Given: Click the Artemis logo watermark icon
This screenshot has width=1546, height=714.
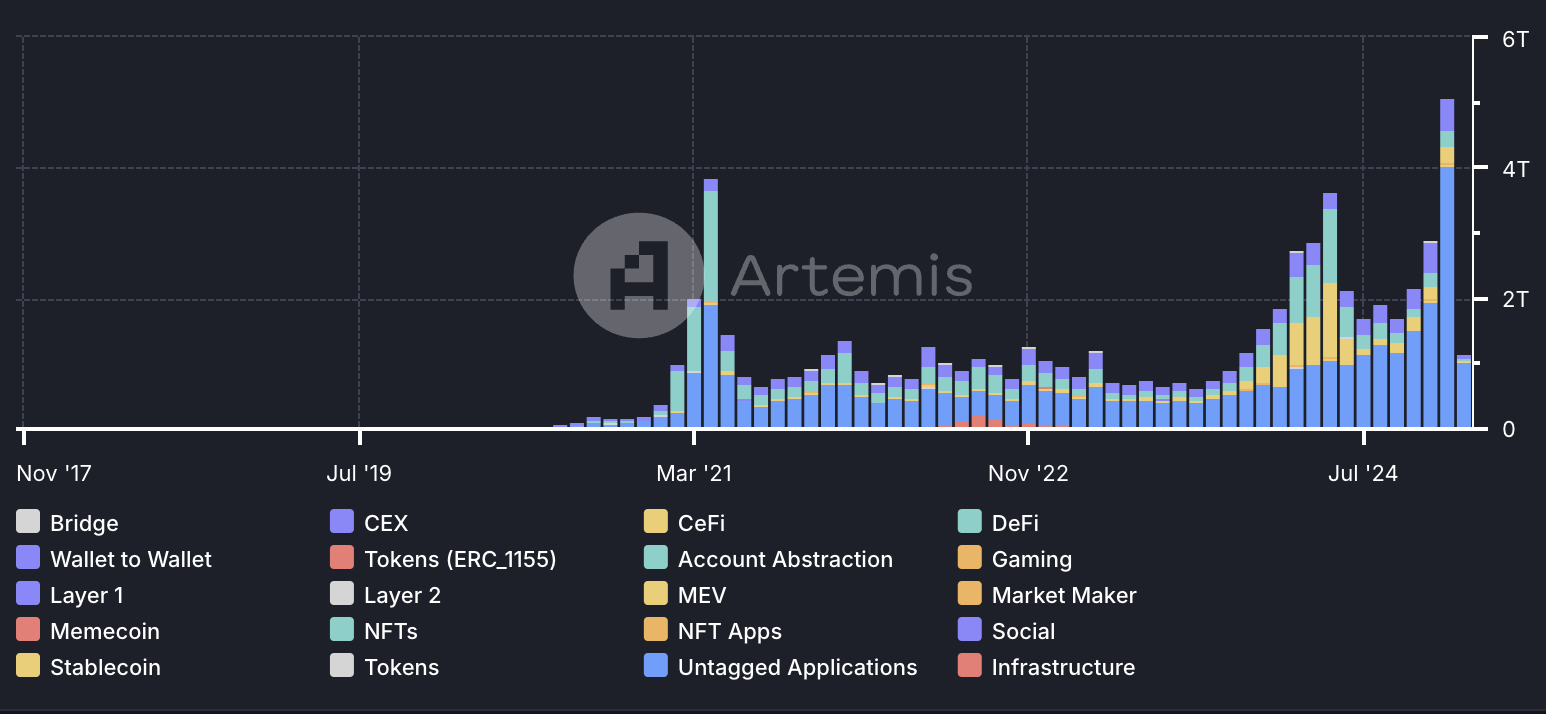Looking at the screenshot, I should [x=638, y=275].
